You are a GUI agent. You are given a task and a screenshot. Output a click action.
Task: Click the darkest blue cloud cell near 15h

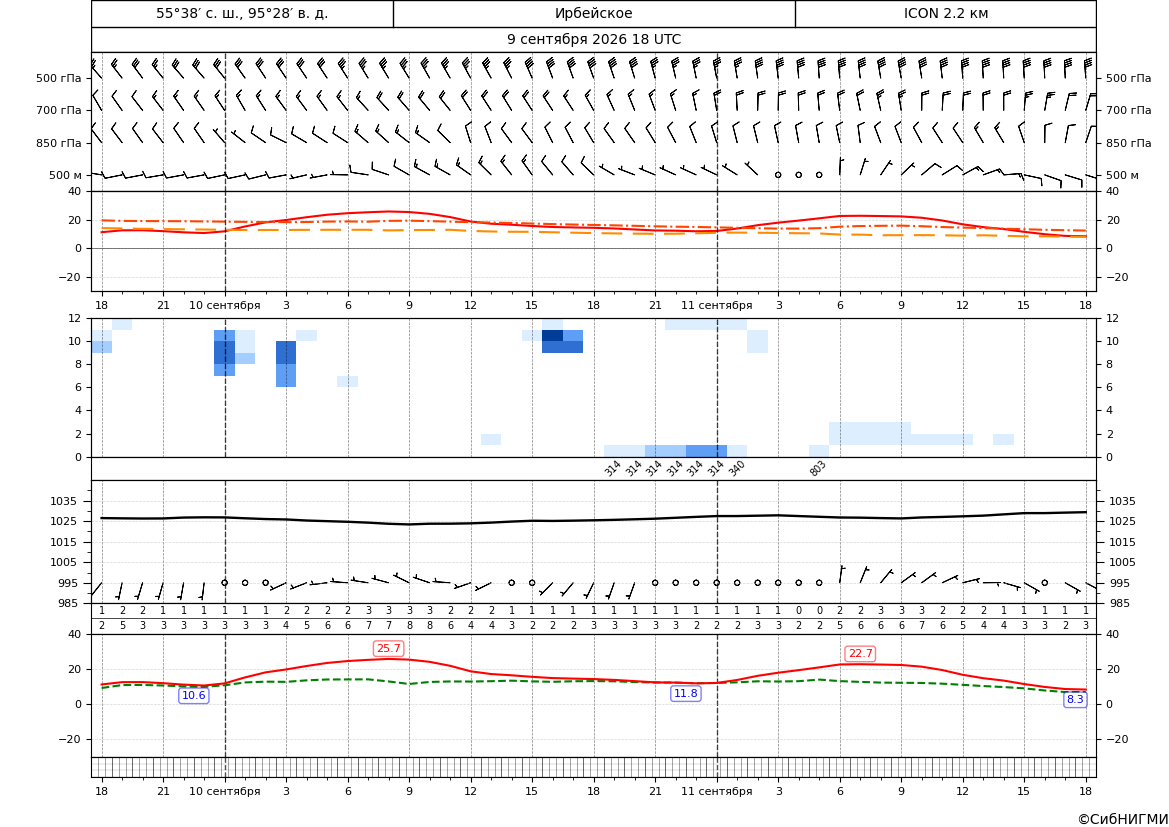(552, 336)
